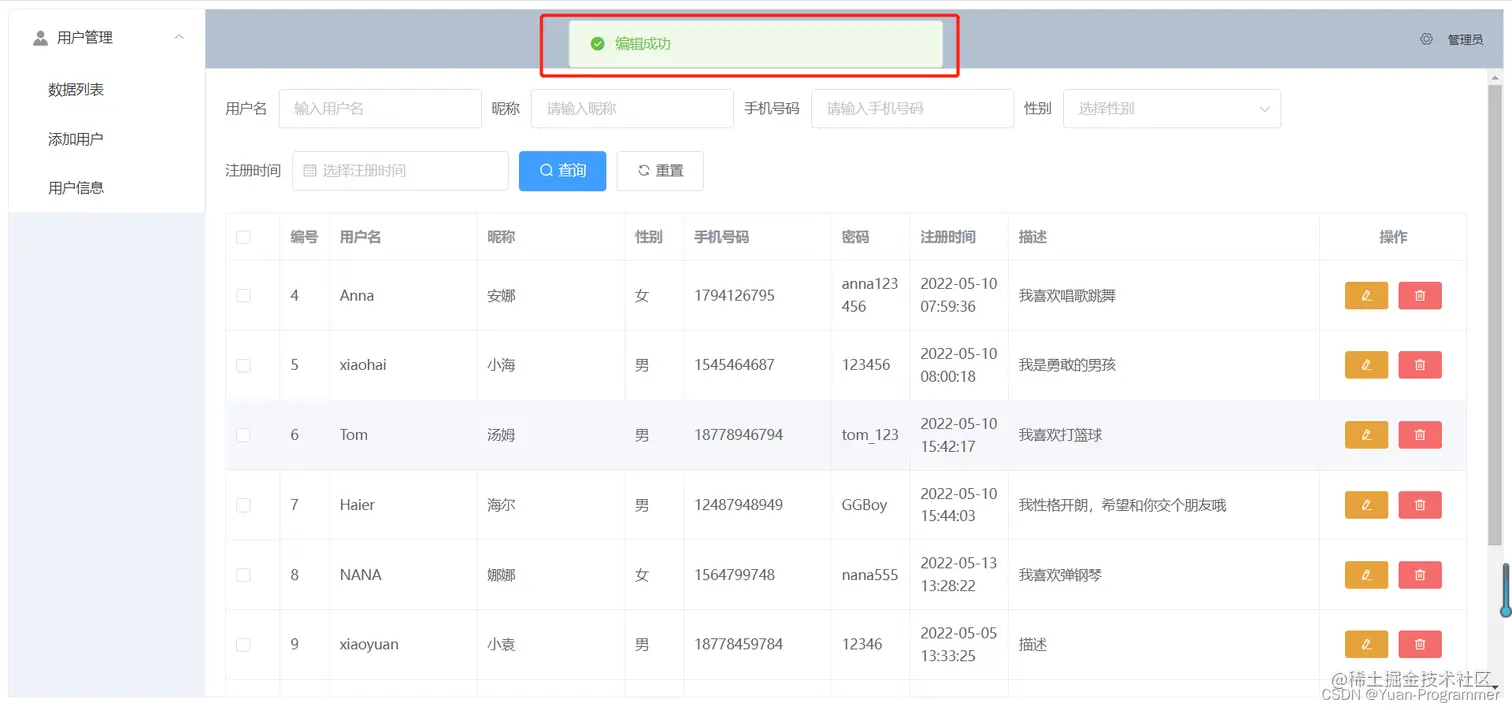Select the username cell xiaohai
The height and width of the screenshot is (710, 1512).
(363, 365)
